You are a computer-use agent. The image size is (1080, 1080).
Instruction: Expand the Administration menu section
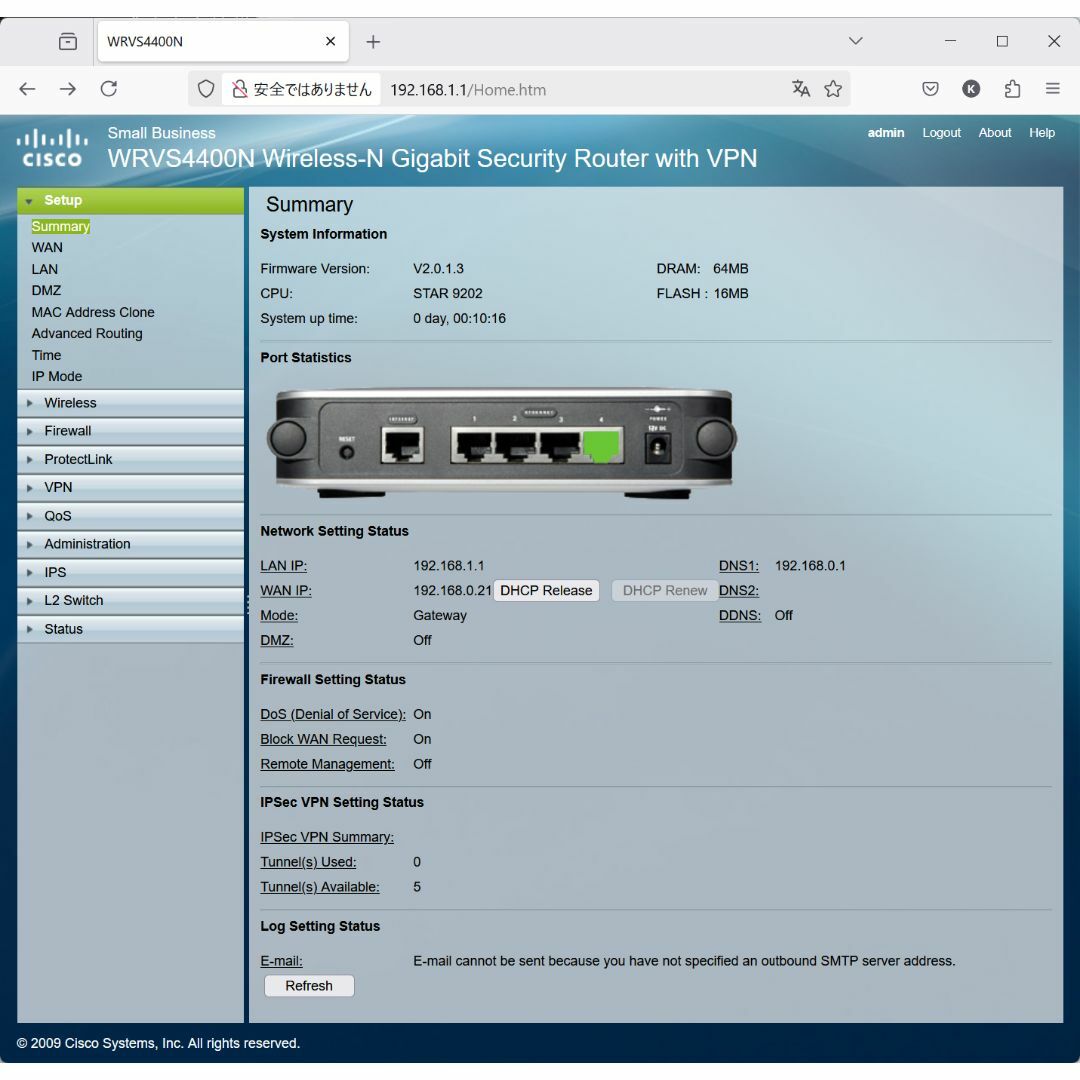(130, 544)
